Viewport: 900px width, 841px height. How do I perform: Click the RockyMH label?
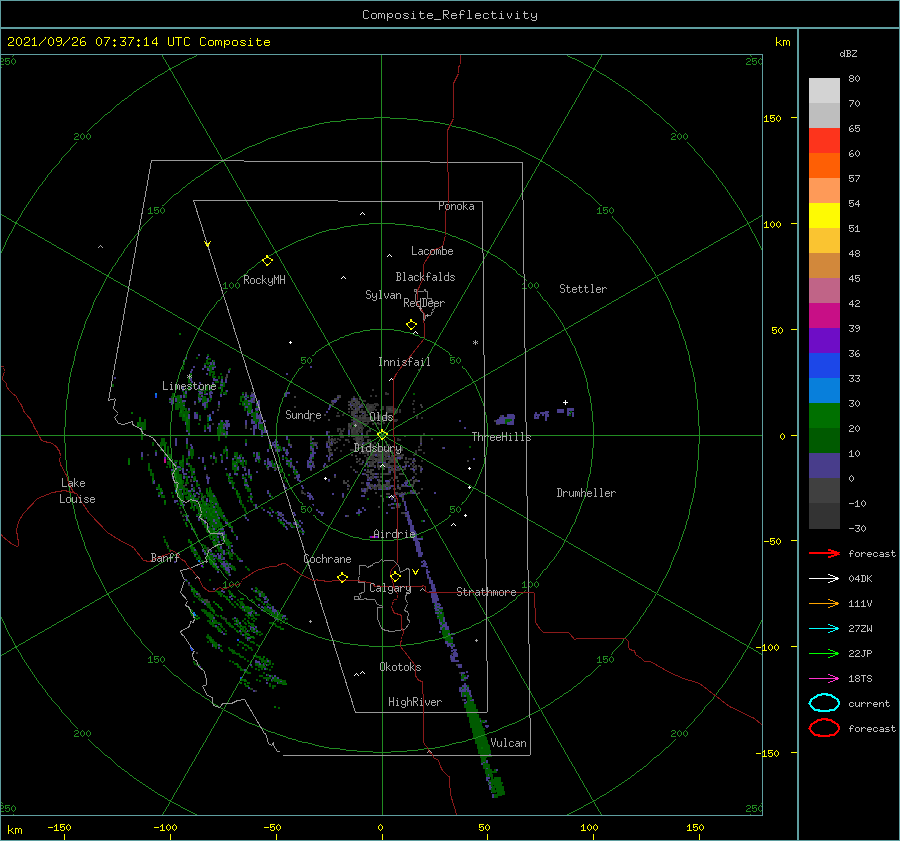coord(263,280)
